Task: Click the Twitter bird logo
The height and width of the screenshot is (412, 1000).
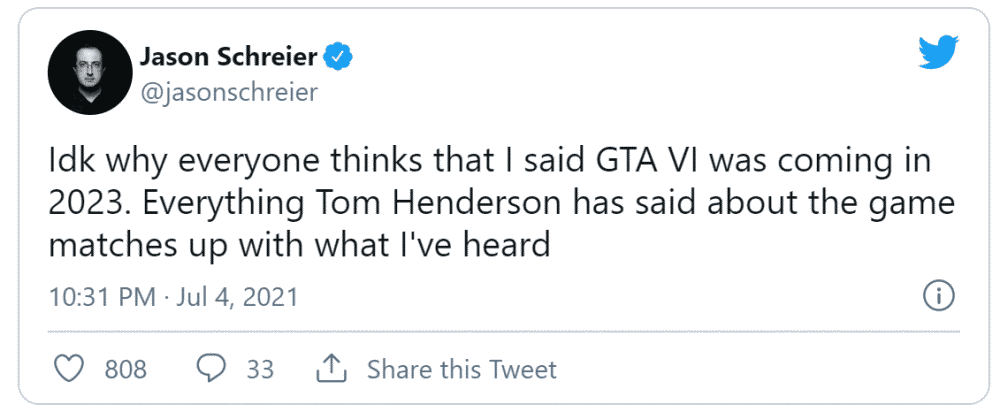Action: point(938,53)
